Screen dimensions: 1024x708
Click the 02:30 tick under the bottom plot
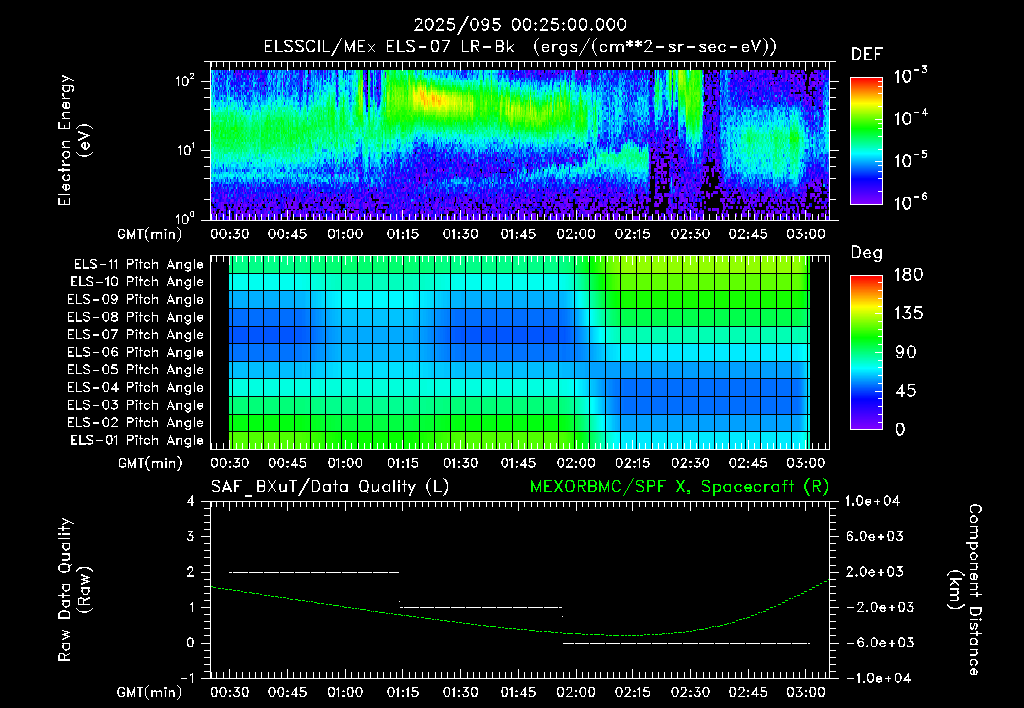click(x=690, y=692)
